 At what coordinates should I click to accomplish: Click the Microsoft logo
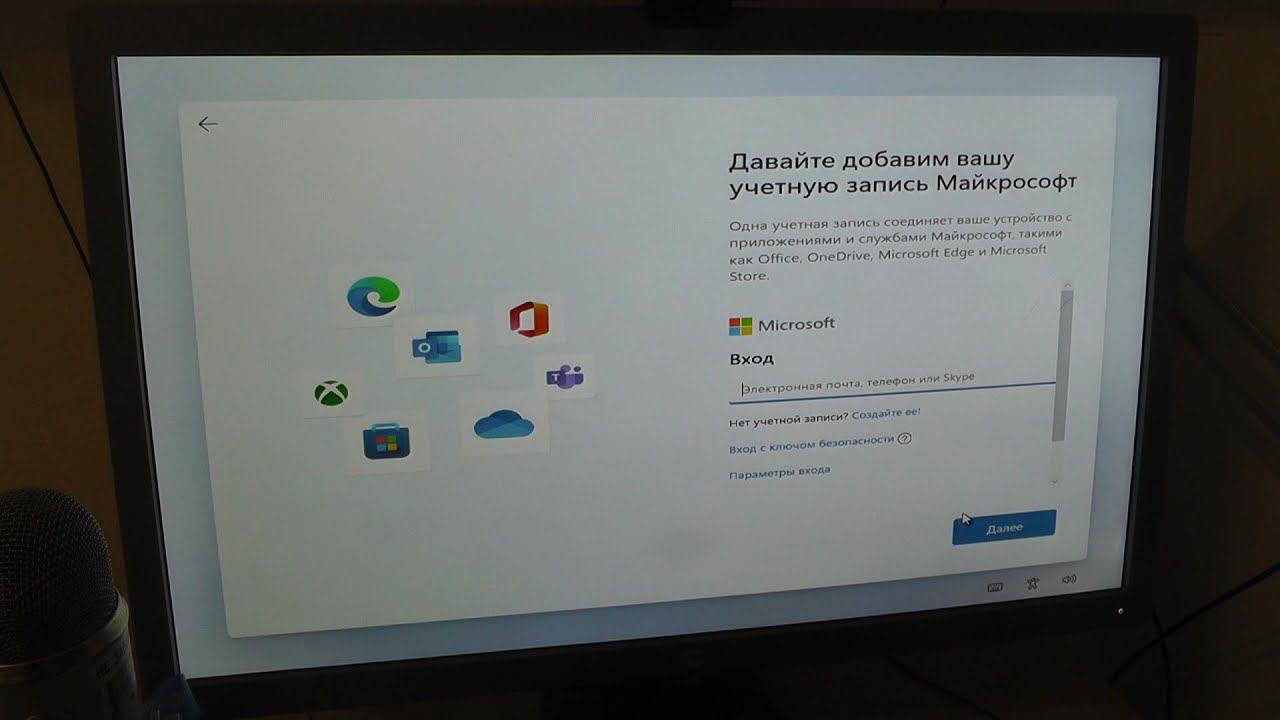pyautogui.click(x=782, y=325)
